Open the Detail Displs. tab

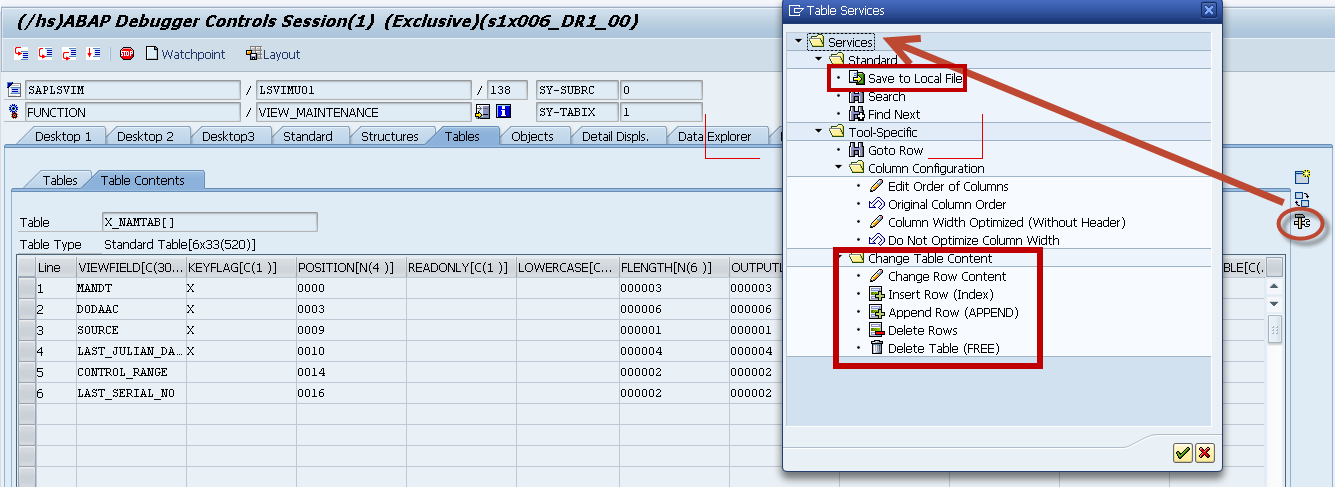[615, 136]
